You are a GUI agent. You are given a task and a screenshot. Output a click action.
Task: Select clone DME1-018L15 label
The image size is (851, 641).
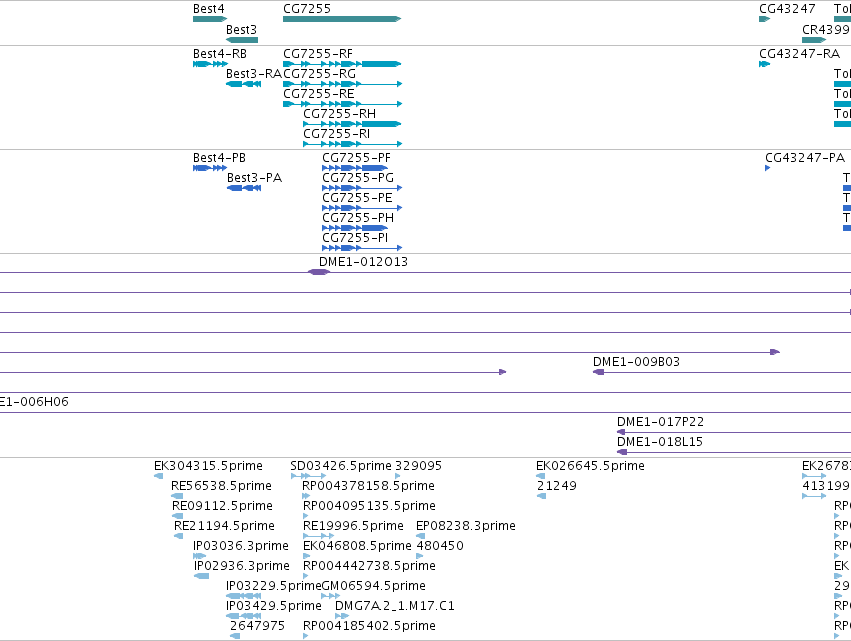pyautogui.click(x=659, y=442)
